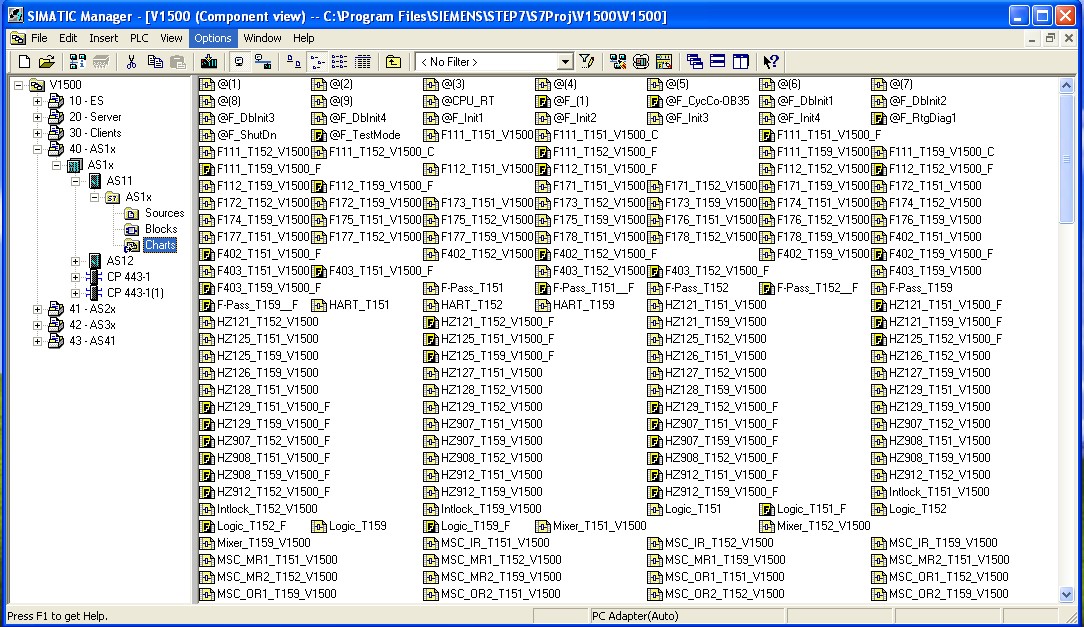Click the Download to PLC icon
This screenshot has height=627, width=1084.
(209, 62)
